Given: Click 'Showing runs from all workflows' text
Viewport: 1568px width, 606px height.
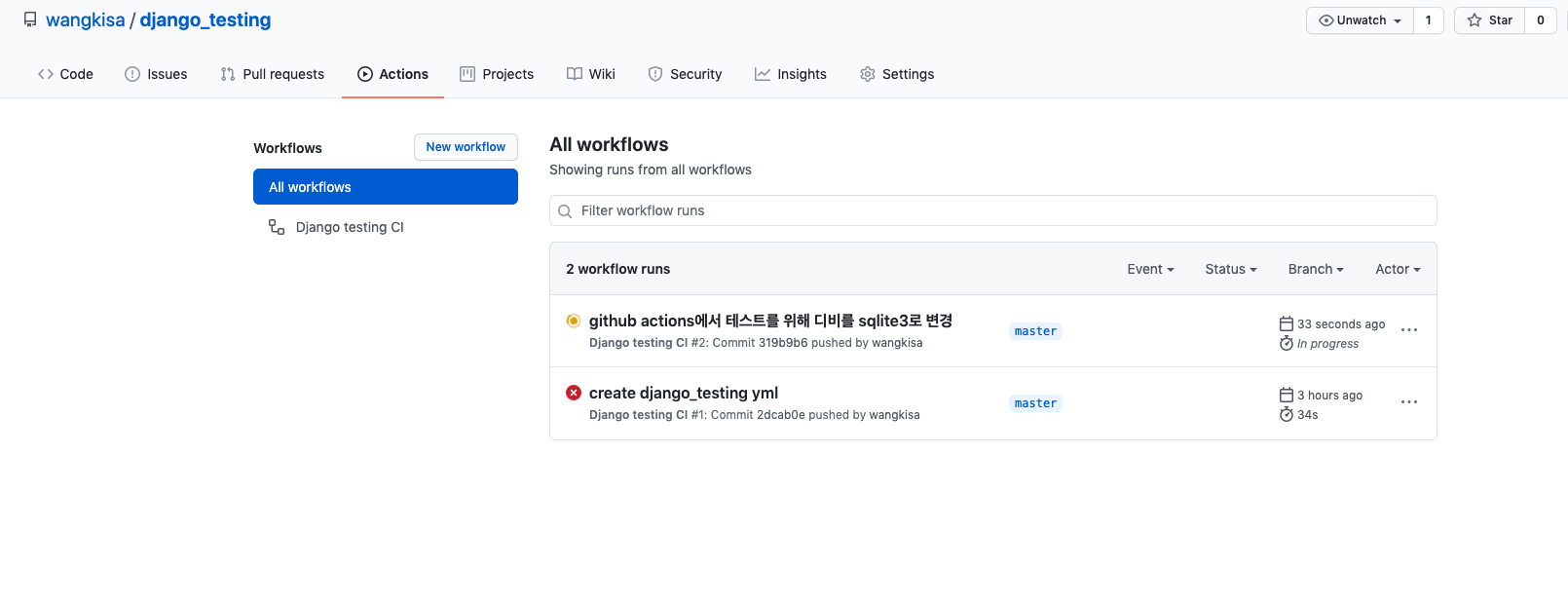Looking at the screenshot, I should click(x=651, y=170).
